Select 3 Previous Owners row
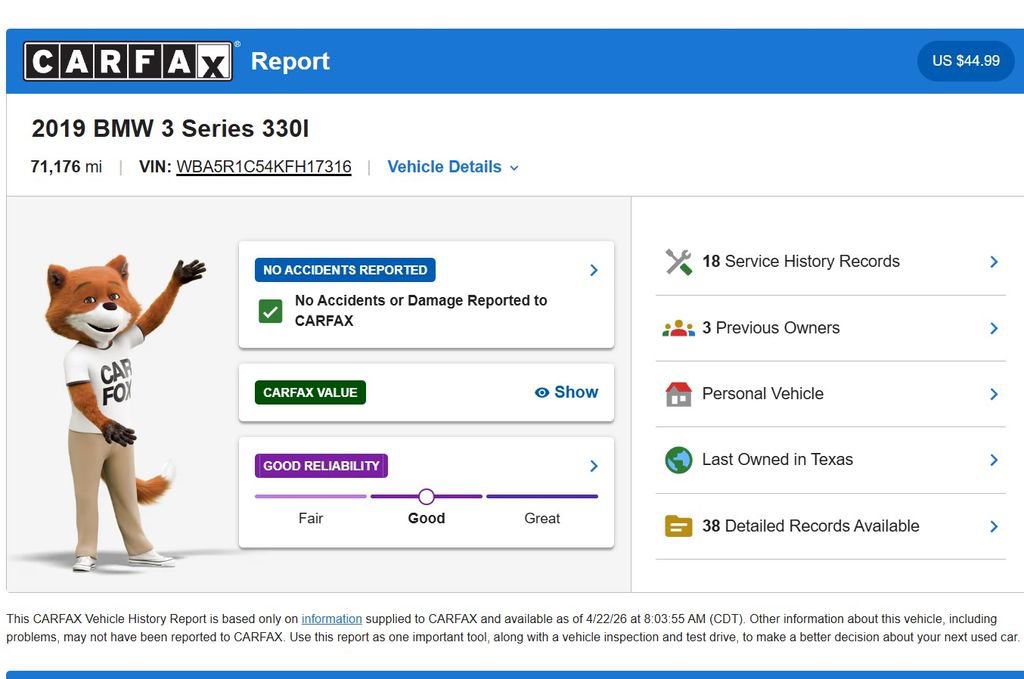The image size is (1024, 679). pyautogui.click(x=831, y=328)
